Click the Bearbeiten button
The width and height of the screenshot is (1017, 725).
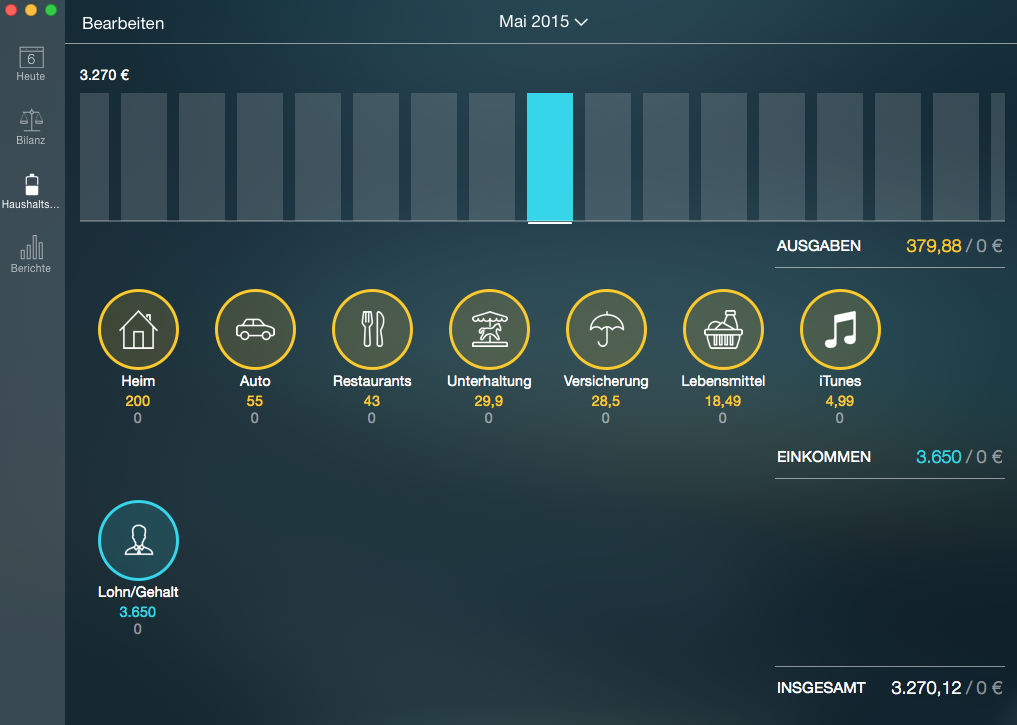click(123, 23)
